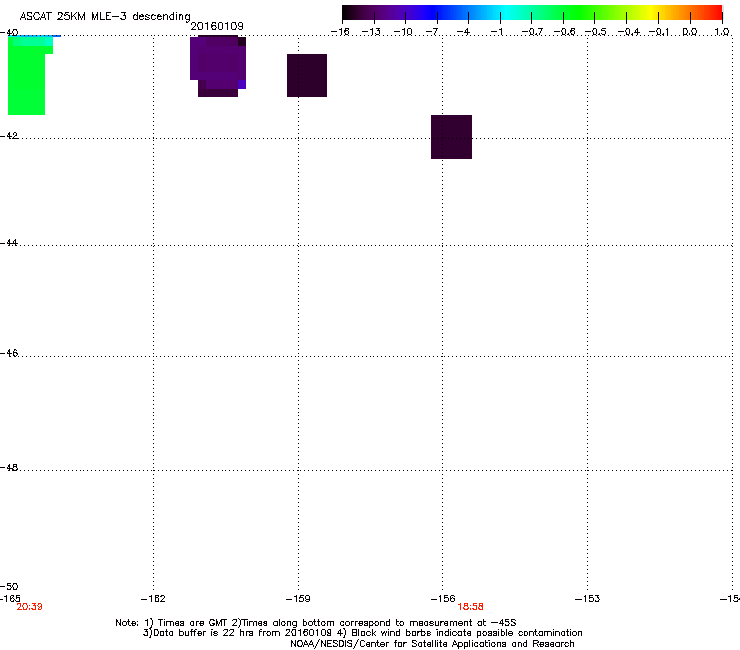Viewport: 740px width, 650px height.
Task: Click the -50 latitude label
Action: click(x=9, y=587)
